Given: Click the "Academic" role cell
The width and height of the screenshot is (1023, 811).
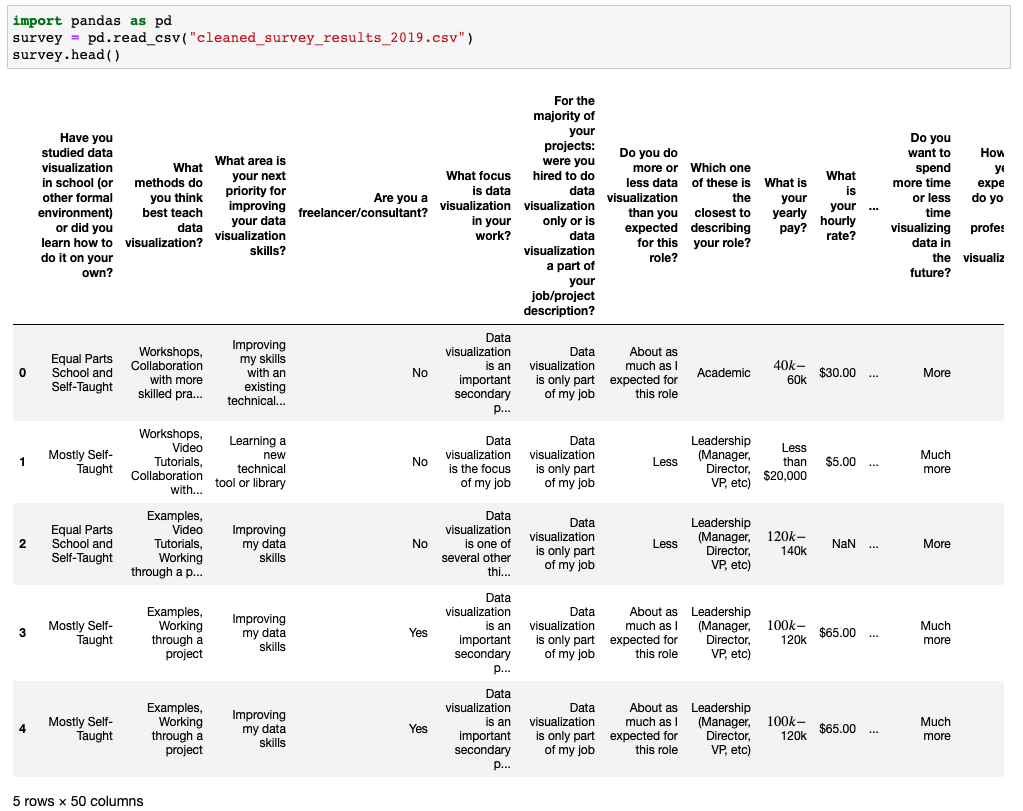Looking at the screenshot, I should click(723, 373).
